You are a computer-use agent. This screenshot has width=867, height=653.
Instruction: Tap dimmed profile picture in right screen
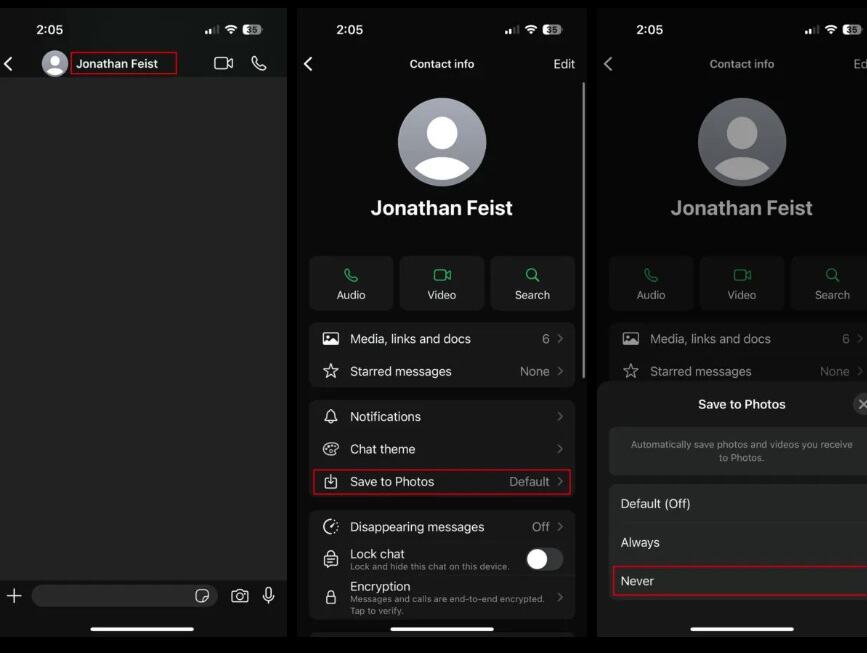click(741, 142)
